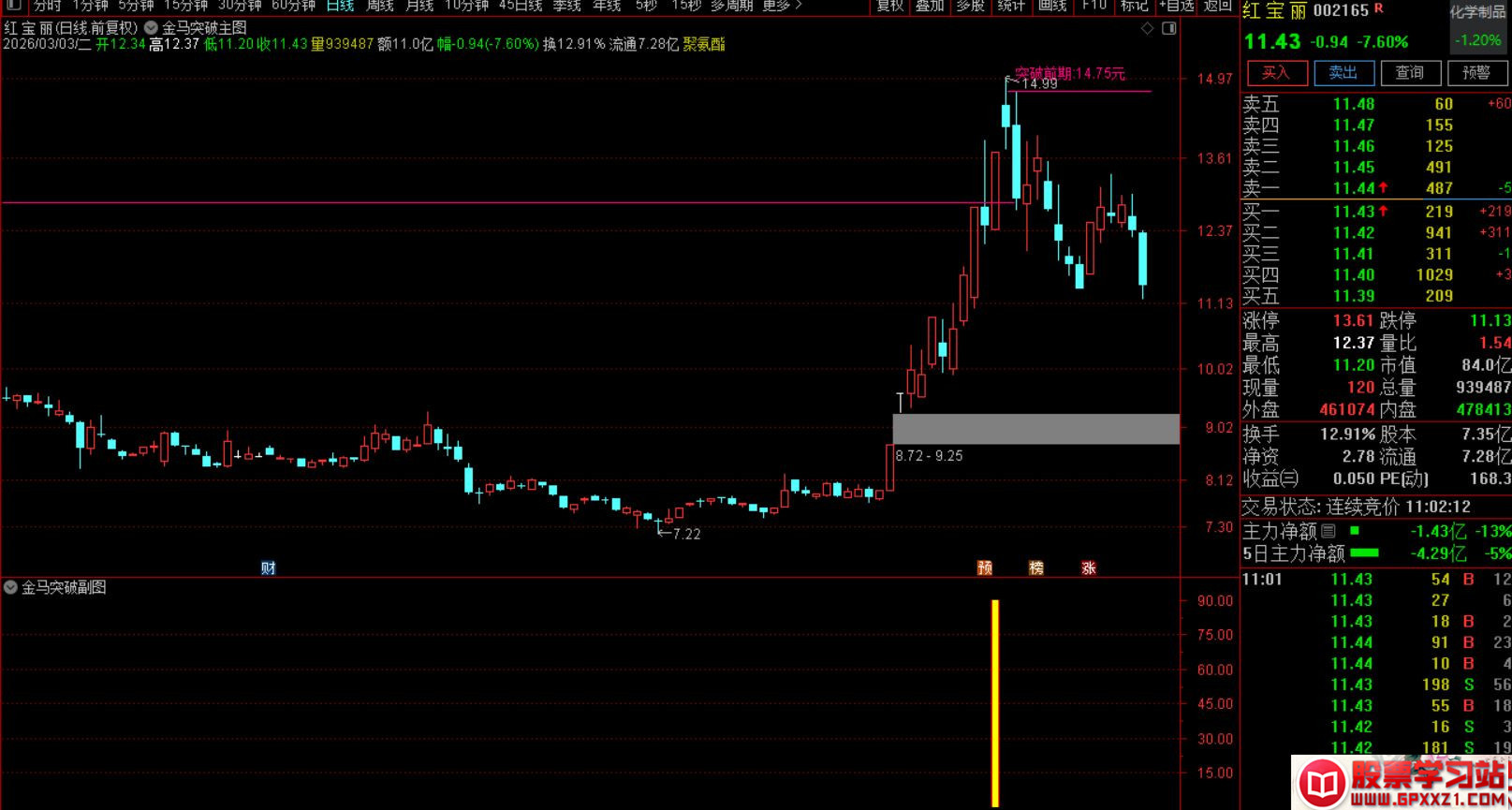Expand the 金马突破副图 indicator dropdown

pyautogui.click(x=11, y=587)
